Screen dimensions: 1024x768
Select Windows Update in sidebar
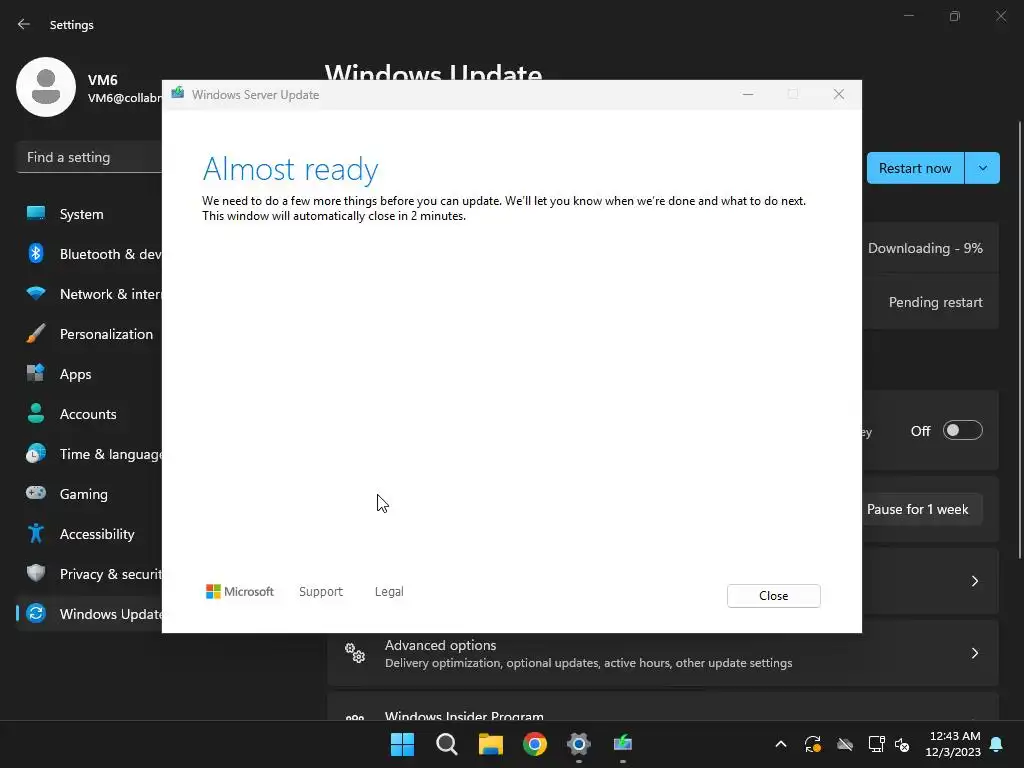(x=89, y=614)
